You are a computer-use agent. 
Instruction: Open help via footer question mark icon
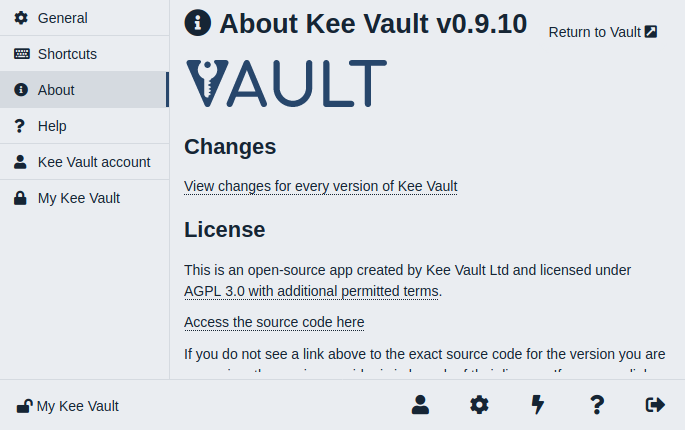coord(597,405)
